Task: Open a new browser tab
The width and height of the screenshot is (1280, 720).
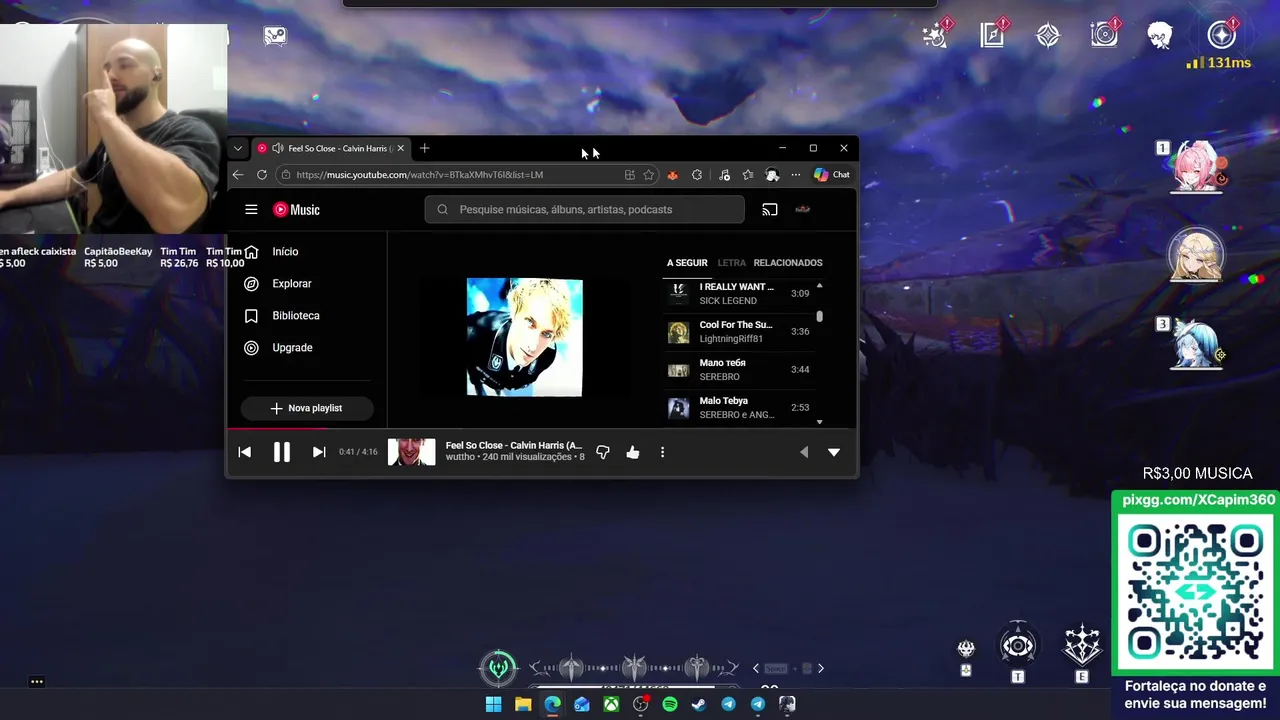Action: pyautogui.click(x=424, y=148)
